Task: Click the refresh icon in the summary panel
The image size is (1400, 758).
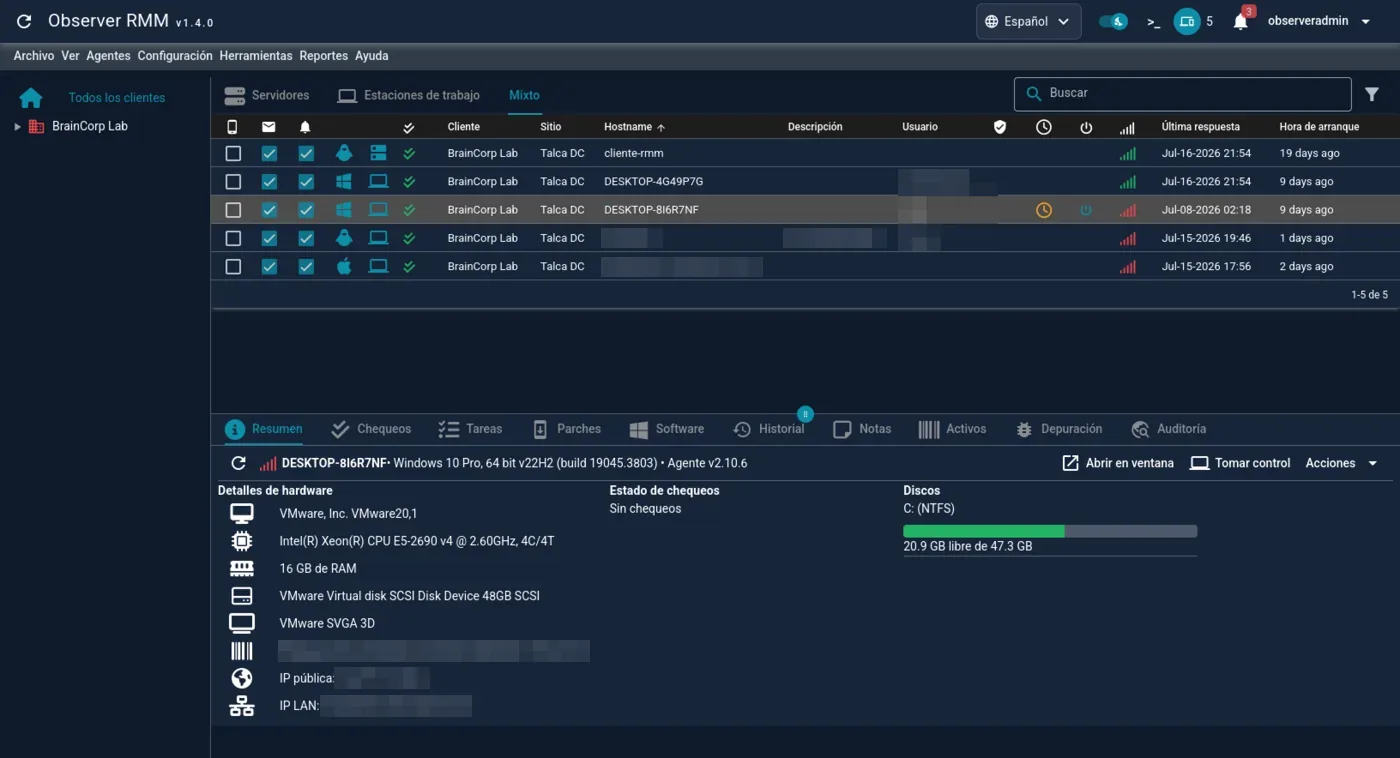Action: point(238,463)
